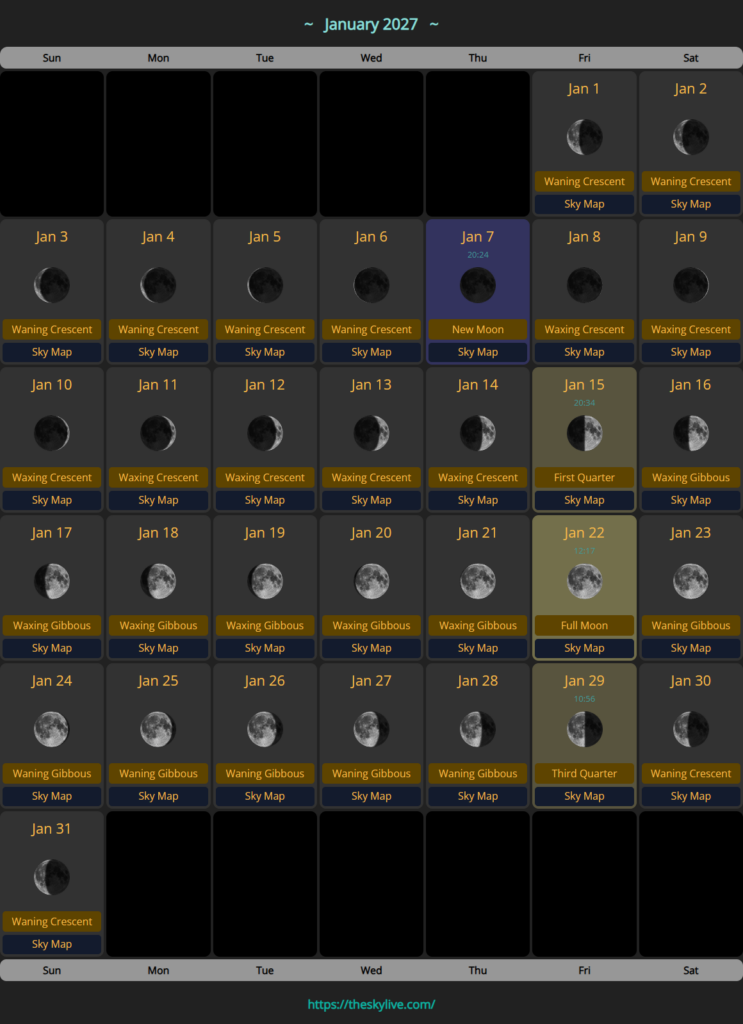Viewport: 743px width, 1024px height.
Task: Click the Jan 21 gibbous moon image
Action: [x=478, y=581]
